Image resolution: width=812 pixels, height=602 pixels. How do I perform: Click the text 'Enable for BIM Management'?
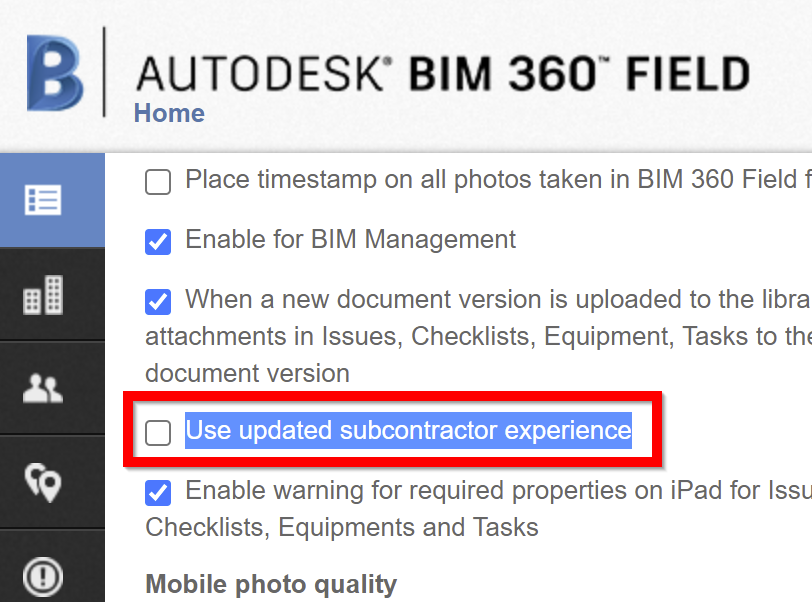pos(350,240)
